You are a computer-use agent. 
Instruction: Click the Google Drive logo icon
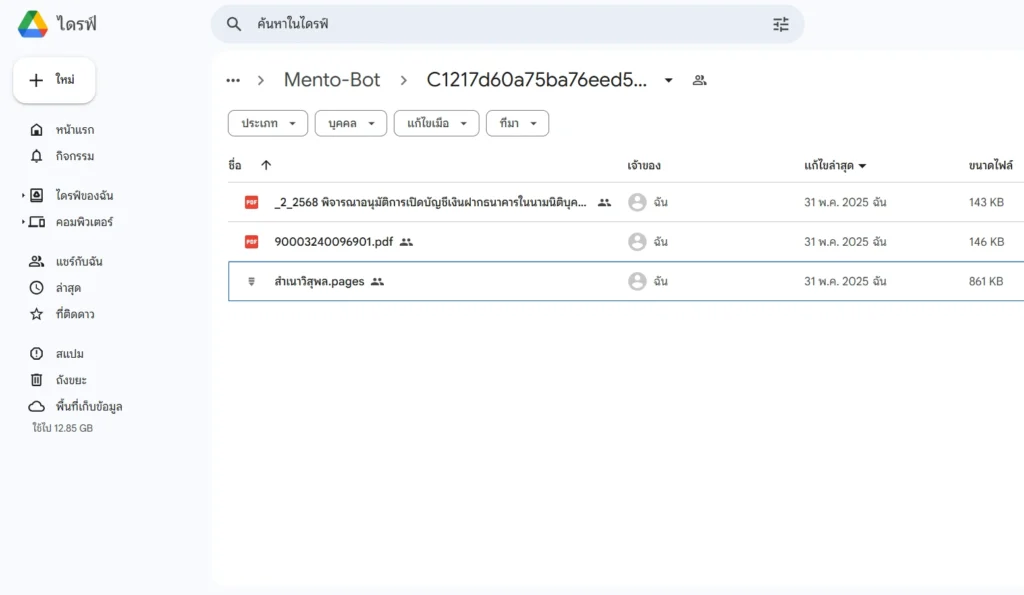[x=33, y=24]
